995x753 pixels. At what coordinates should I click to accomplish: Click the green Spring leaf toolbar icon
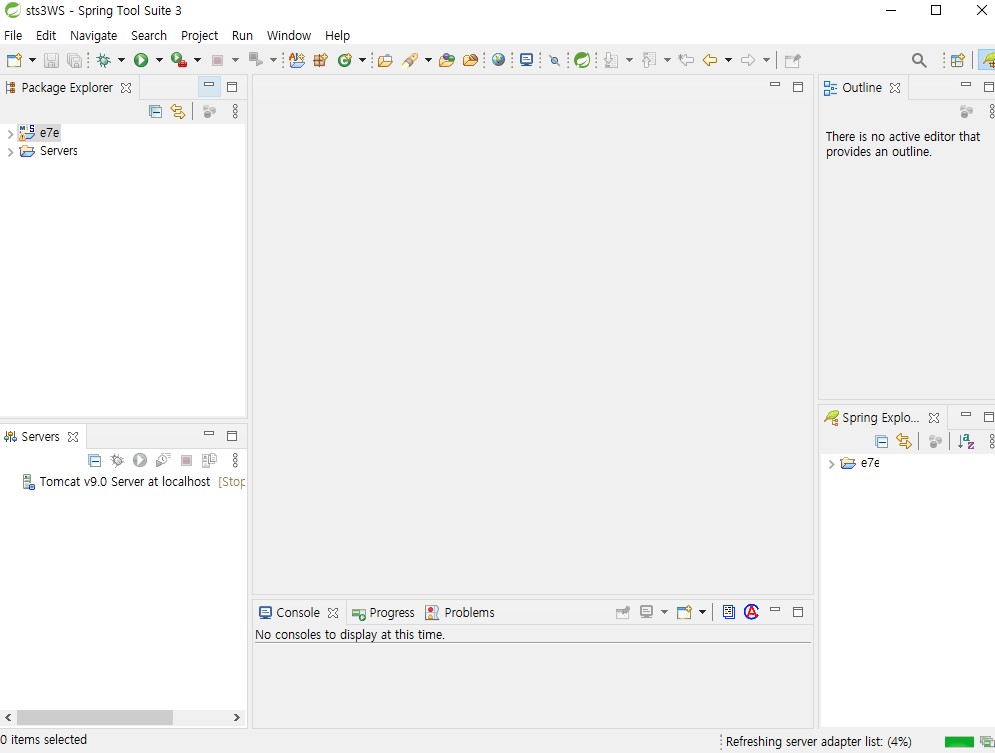(582, 60)
